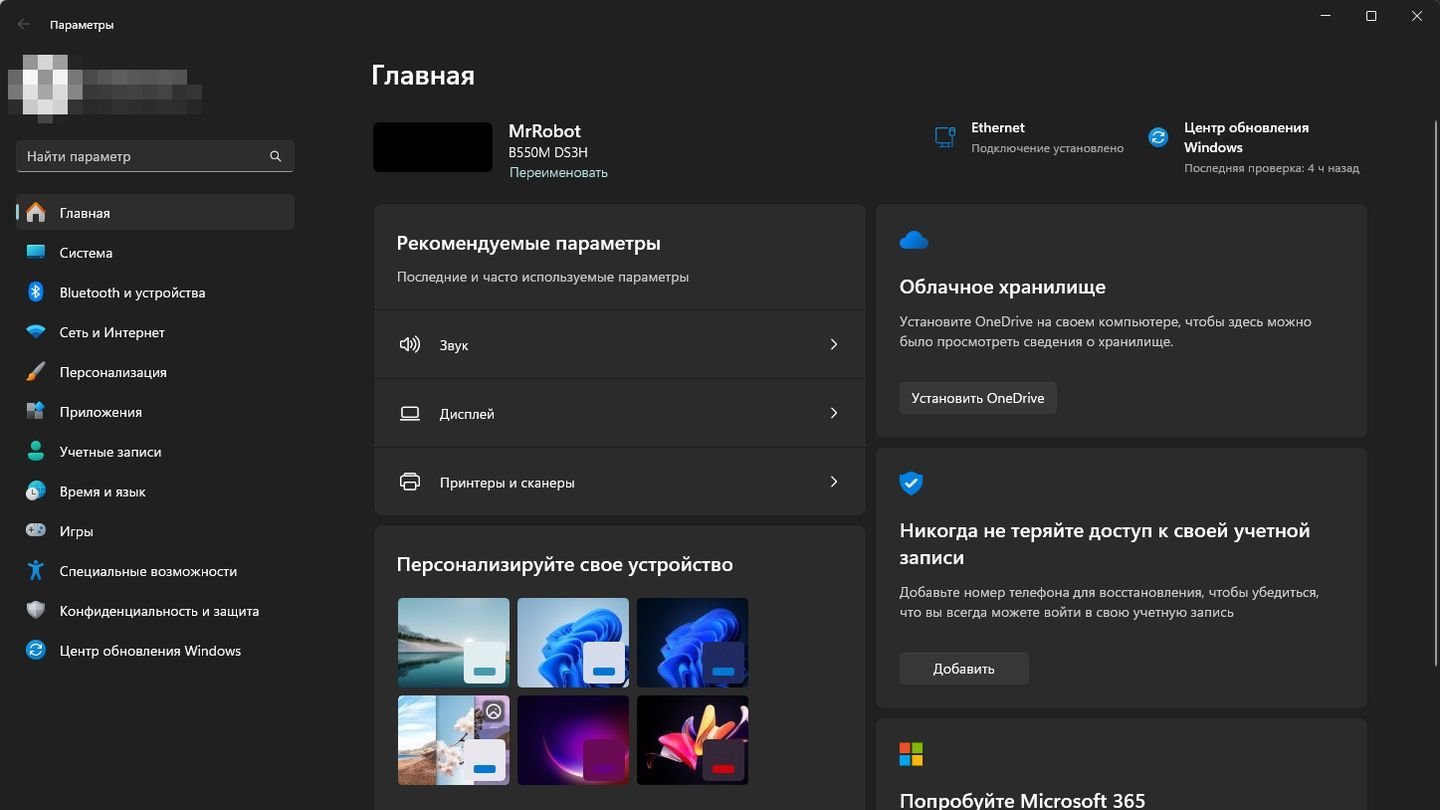The width and height of the screenshot is (1440, 810).
Task: Click the back arrow in the title bar
Action: [x=24, y=24]
